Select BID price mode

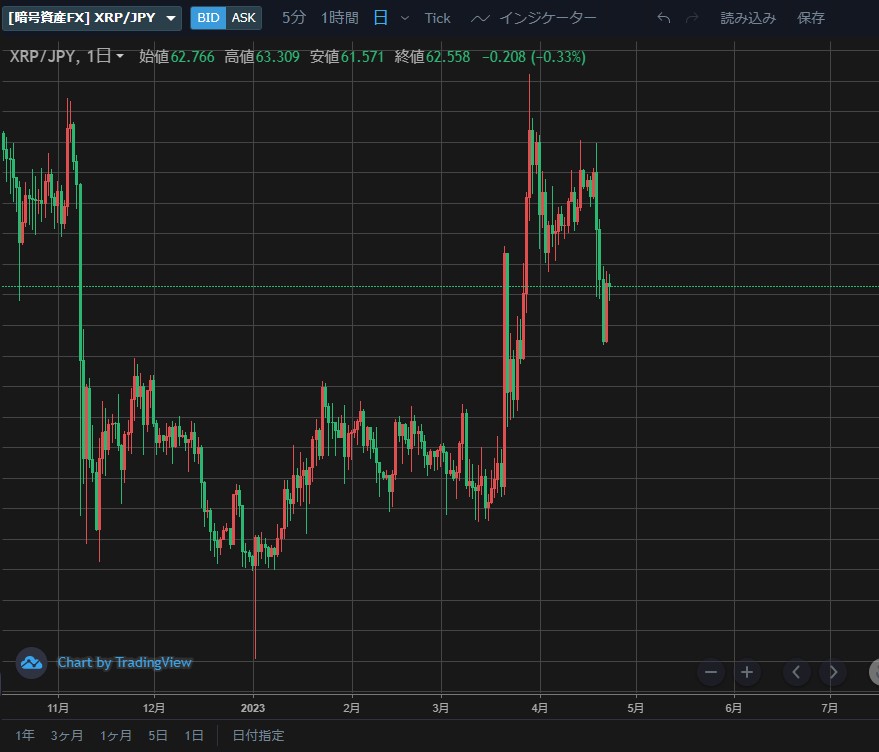tap(208, 18)
